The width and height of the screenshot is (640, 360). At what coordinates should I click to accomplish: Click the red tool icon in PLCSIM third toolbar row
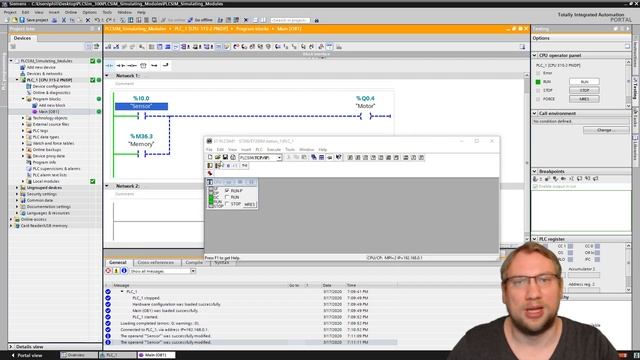(x=210, y=173)
